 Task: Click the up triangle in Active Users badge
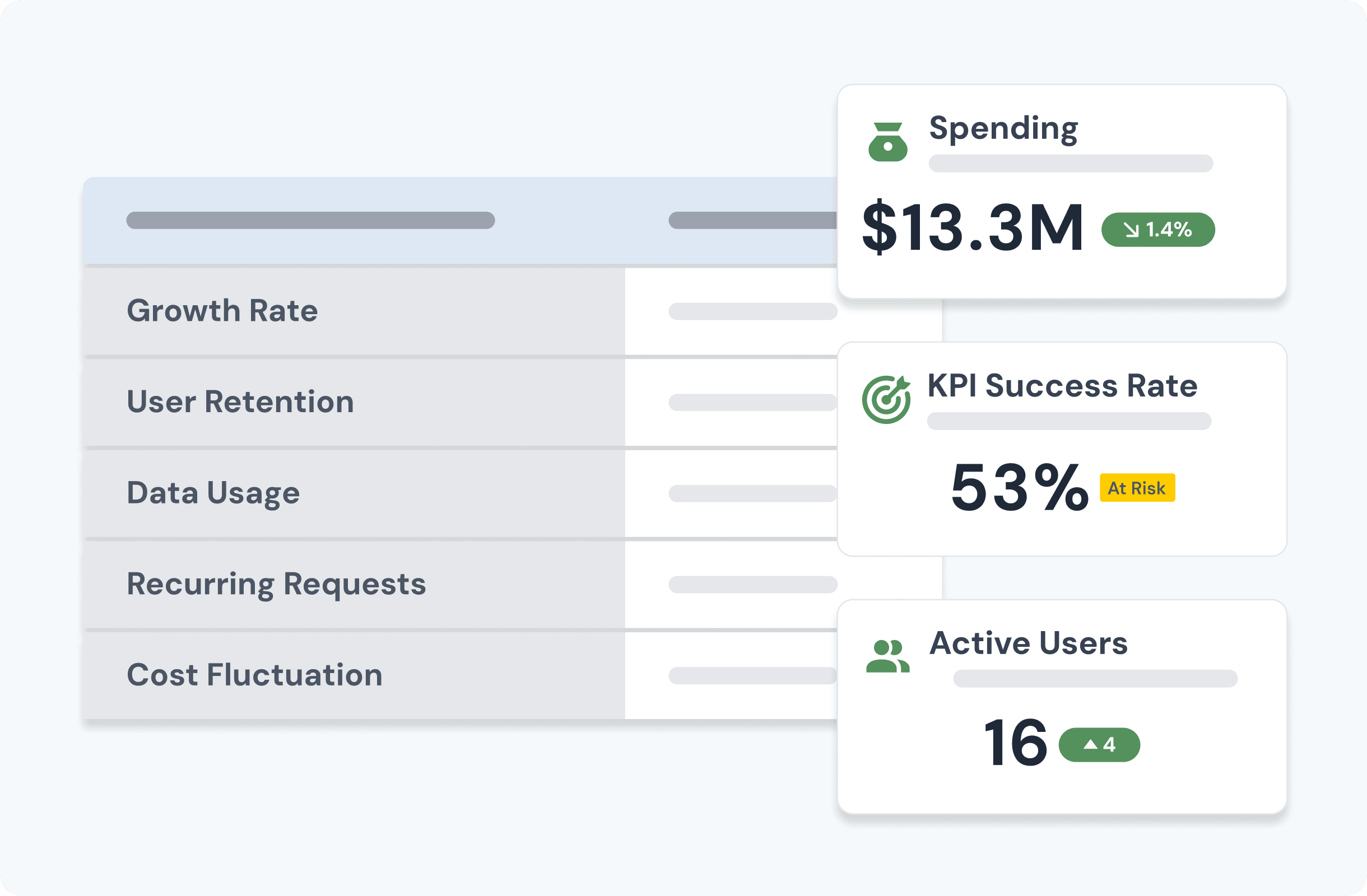[x=1090, y=744]
